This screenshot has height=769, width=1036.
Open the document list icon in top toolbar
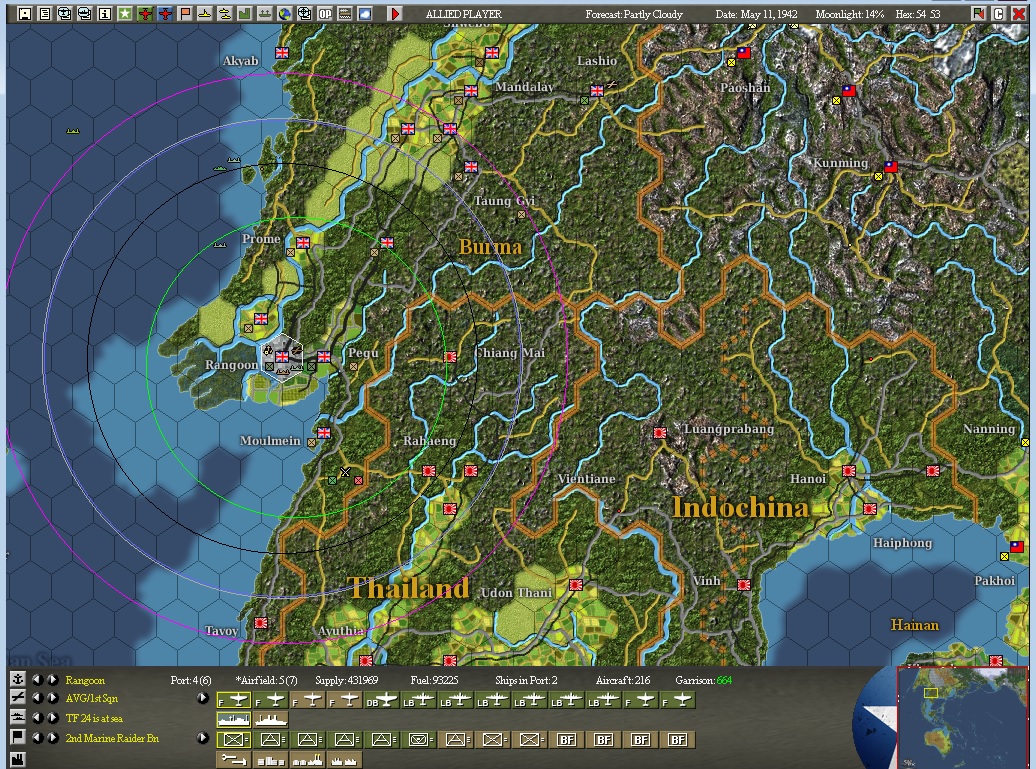44,13
